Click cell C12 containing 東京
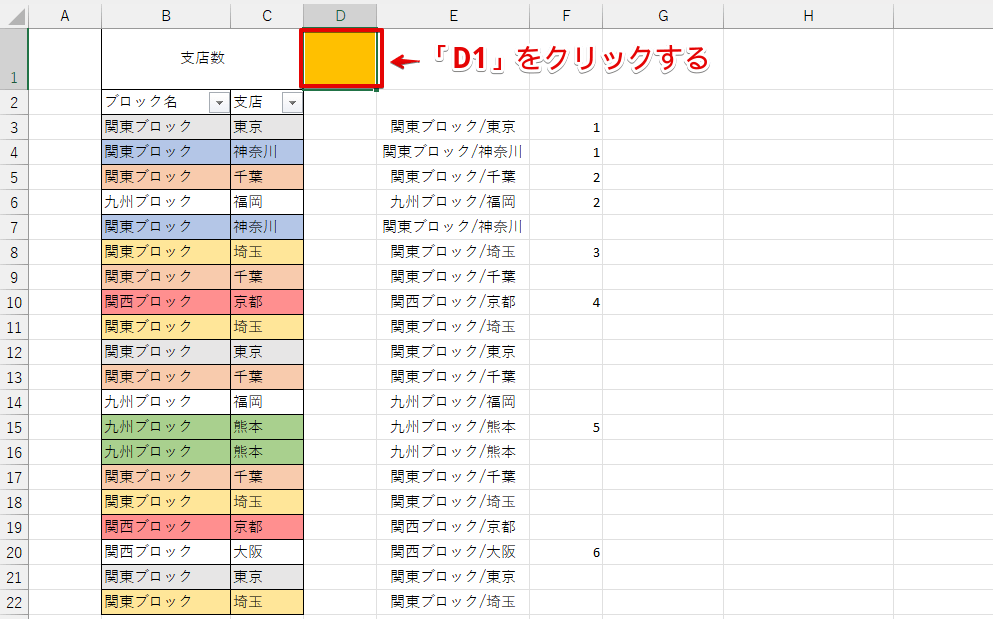 coord(267,352)
